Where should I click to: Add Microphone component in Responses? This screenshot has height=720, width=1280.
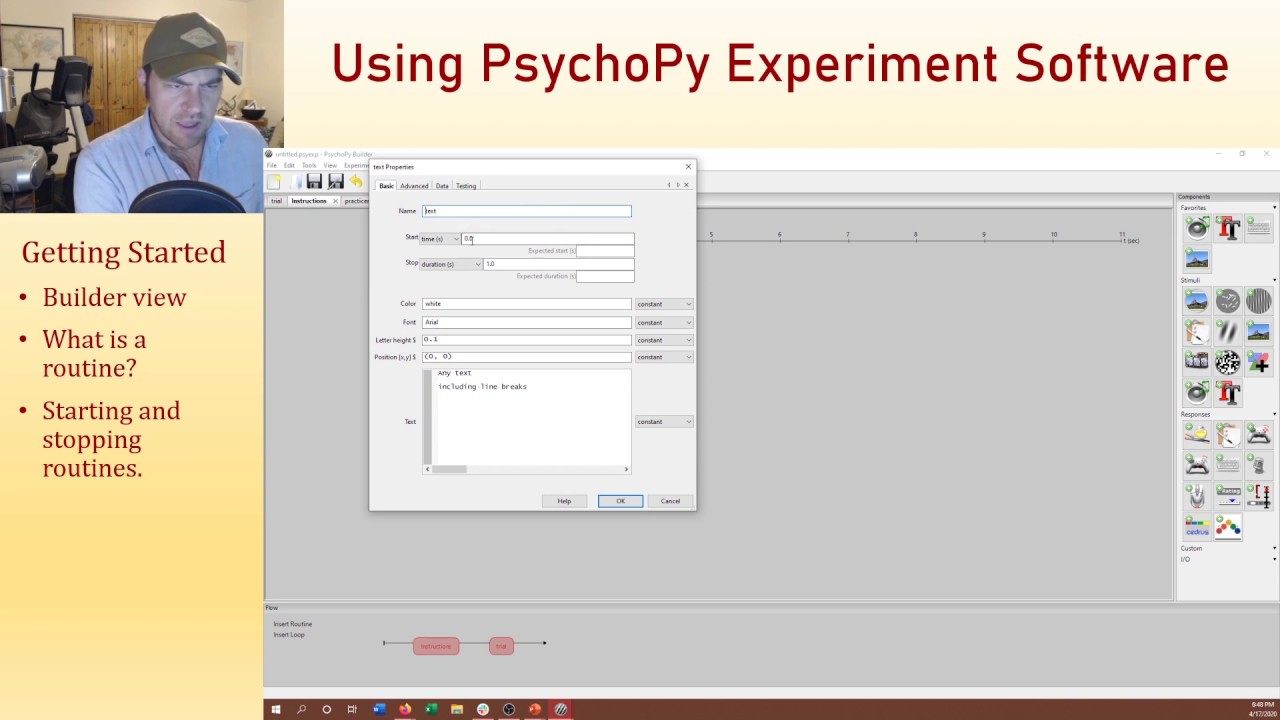tap(1259, 465)
